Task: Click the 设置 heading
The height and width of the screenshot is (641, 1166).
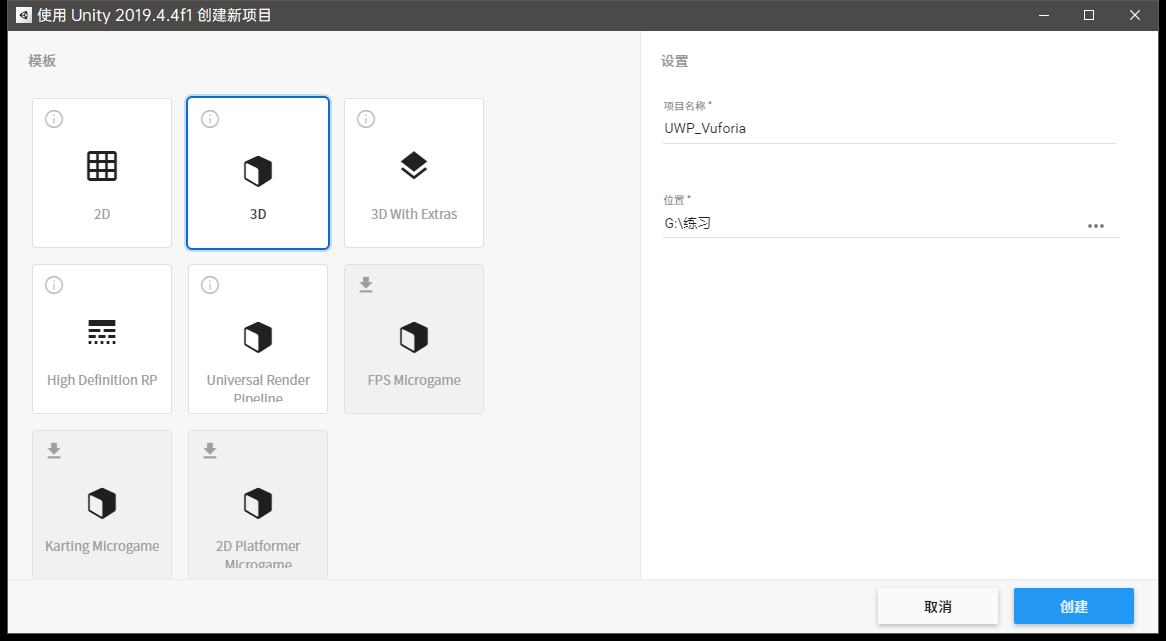Action: (x=674, y=62)
